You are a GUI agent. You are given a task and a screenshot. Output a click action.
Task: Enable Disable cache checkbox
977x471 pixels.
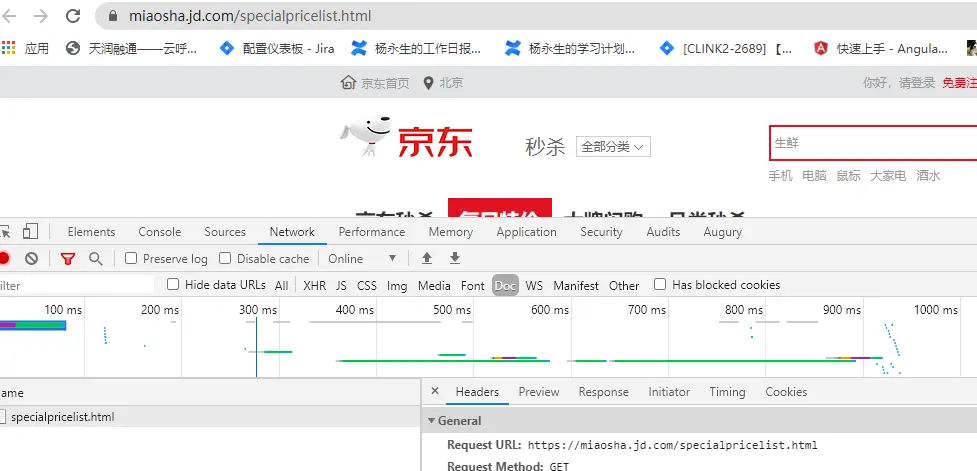click(x=225, y=259)
